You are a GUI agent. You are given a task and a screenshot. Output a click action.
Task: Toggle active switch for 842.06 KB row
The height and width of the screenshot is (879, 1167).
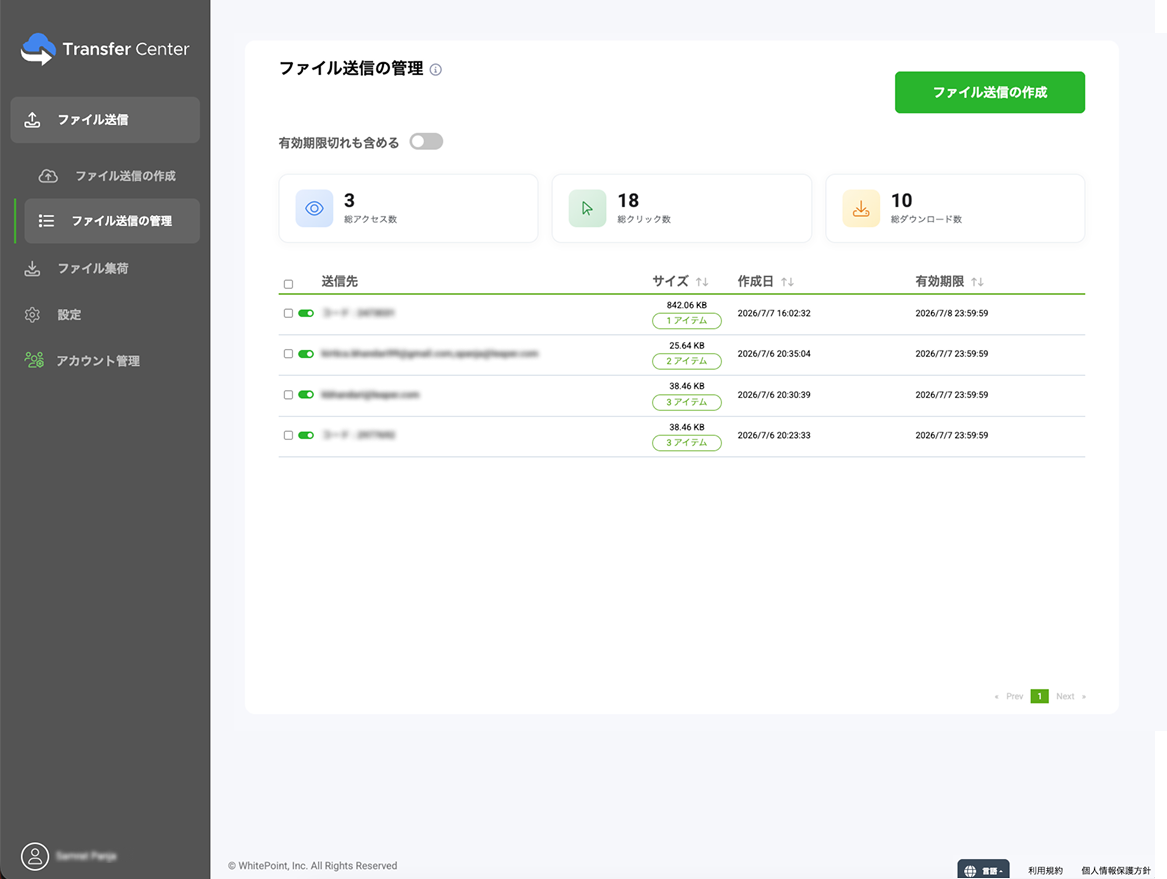(x=306, y=313)
